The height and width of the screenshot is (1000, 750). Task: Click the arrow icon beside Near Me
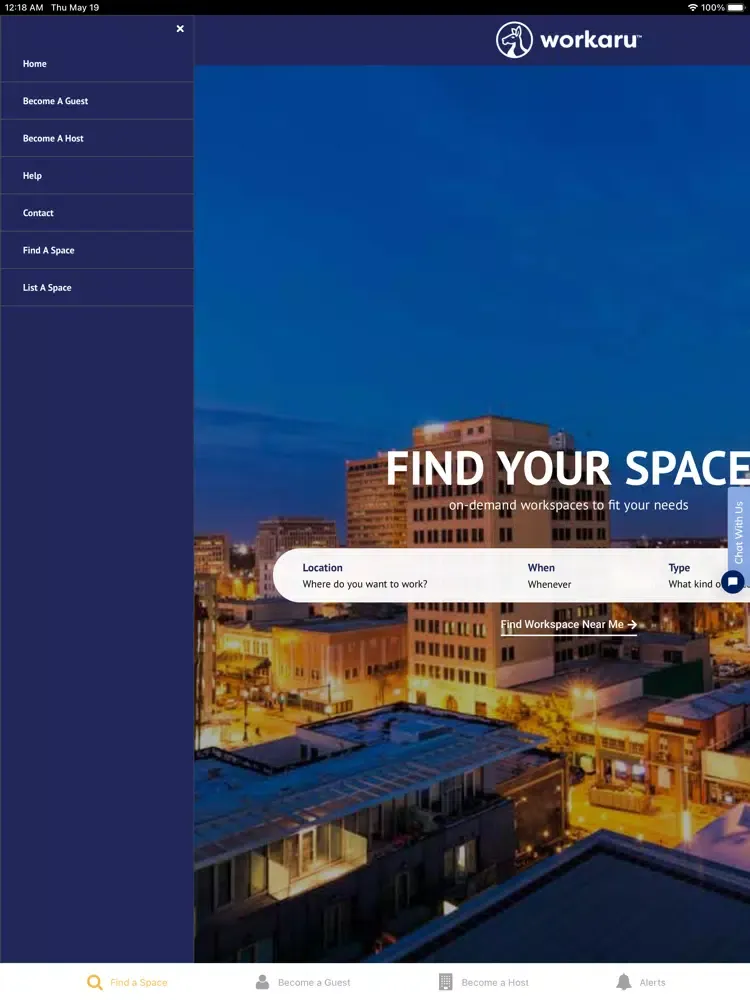click(x=632, y=624)
